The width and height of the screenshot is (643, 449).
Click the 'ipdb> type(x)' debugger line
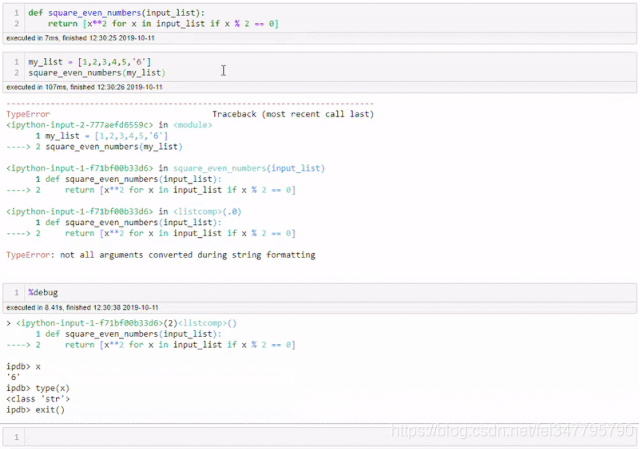tap(38, 388)
